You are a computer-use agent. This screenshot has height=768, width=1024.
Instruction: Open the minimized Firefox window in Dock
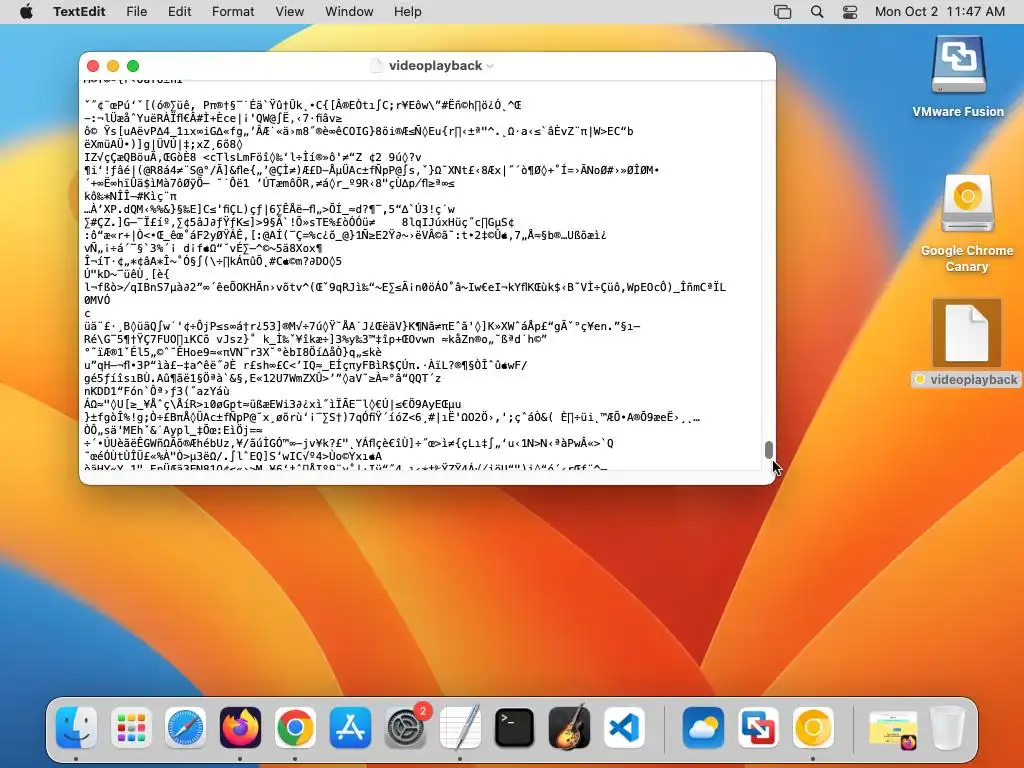pos(893,730)
